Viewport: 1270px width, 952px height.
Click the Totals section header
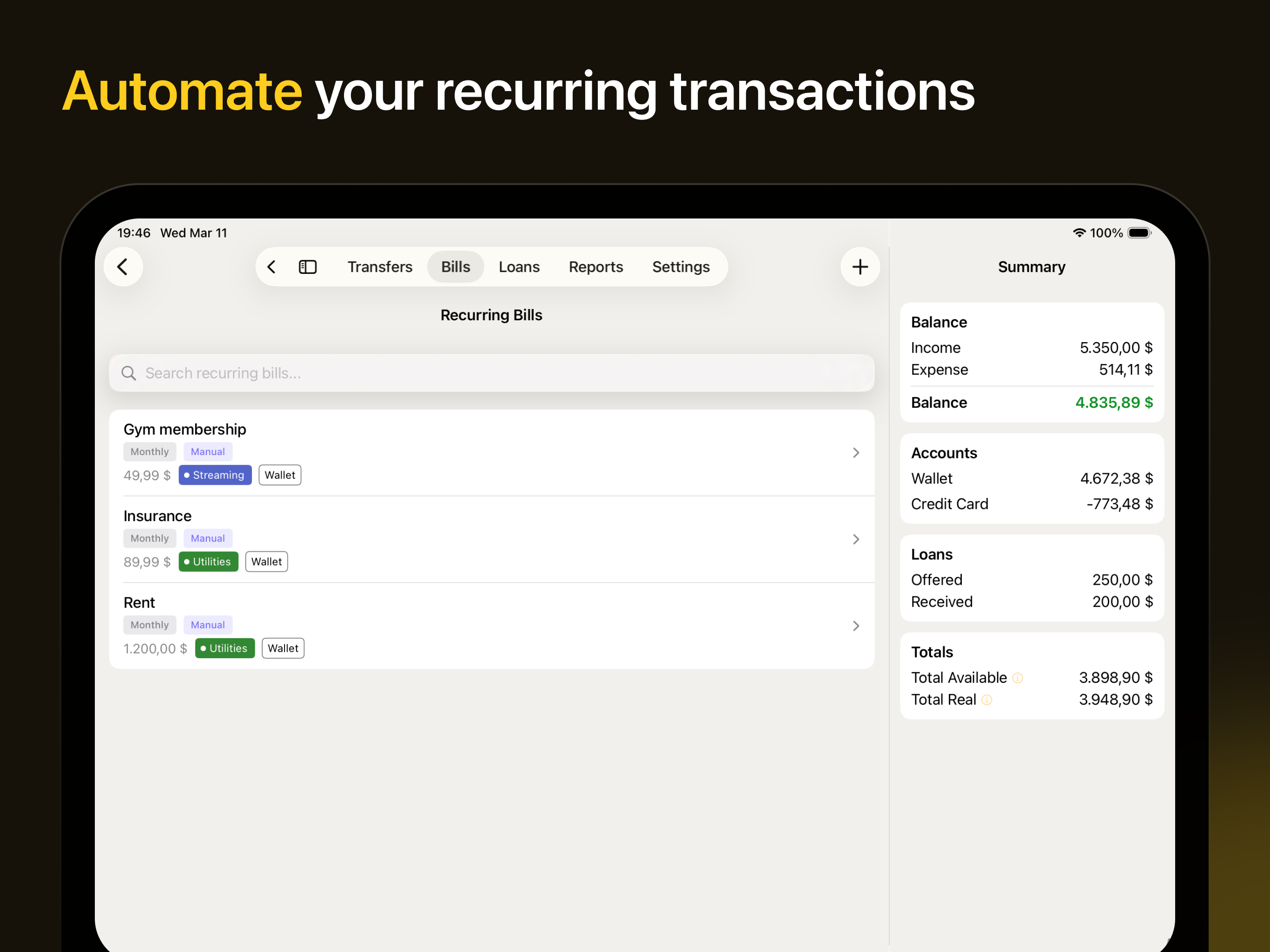coord(932,652)
